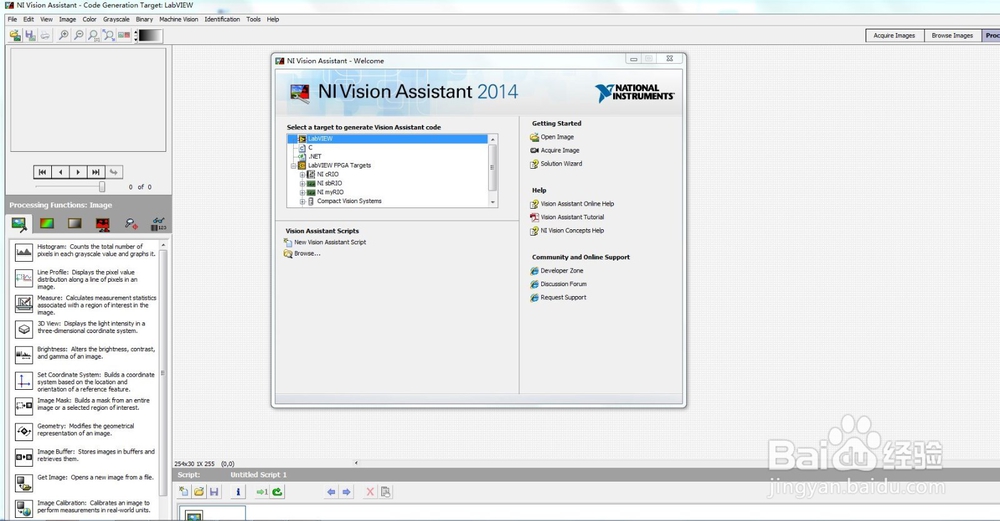Click New Vision Assistant Script link
This screenshot has height=521, width=1000.
[x=330, y=242]
